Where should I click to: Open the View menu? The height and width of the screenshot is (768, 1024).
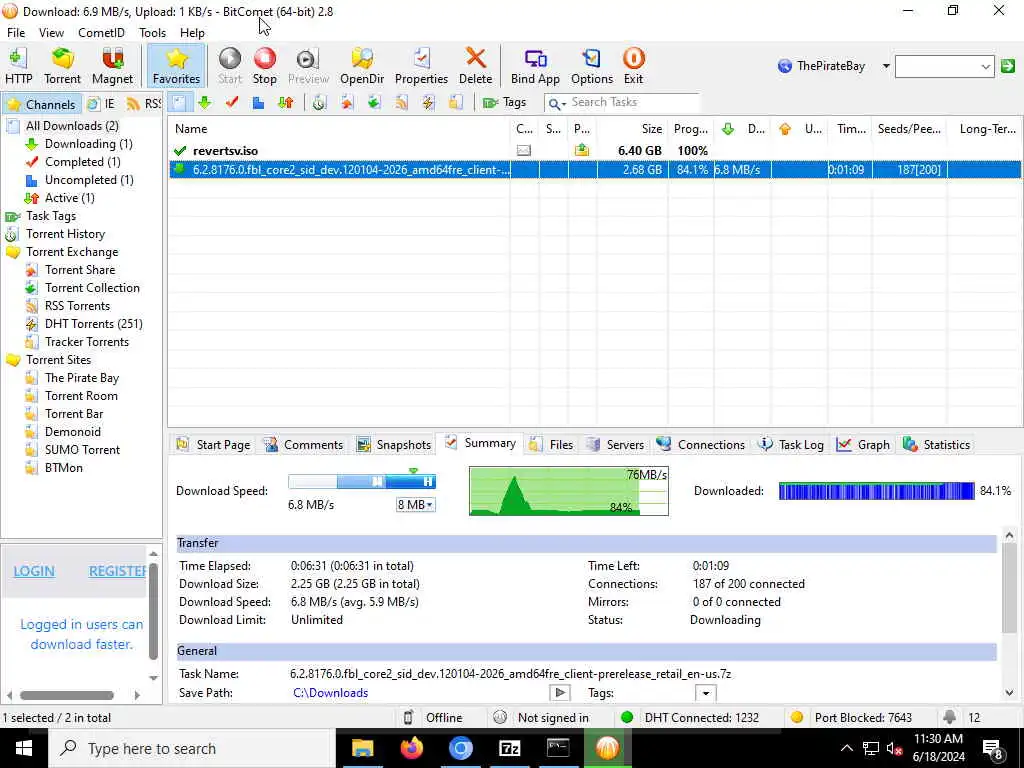coord(51,33)
